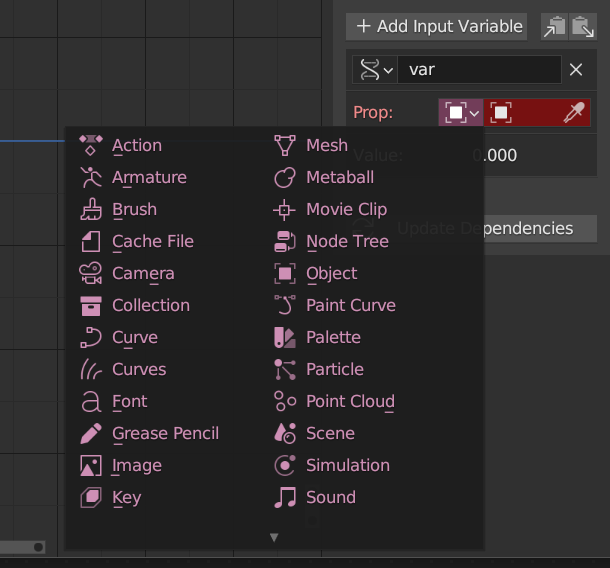Image resolution: width=610 pixels, height=568 pixels.
Task: Choose Node Tree entry
Action: pyautogui.click(x=347, y=242)
